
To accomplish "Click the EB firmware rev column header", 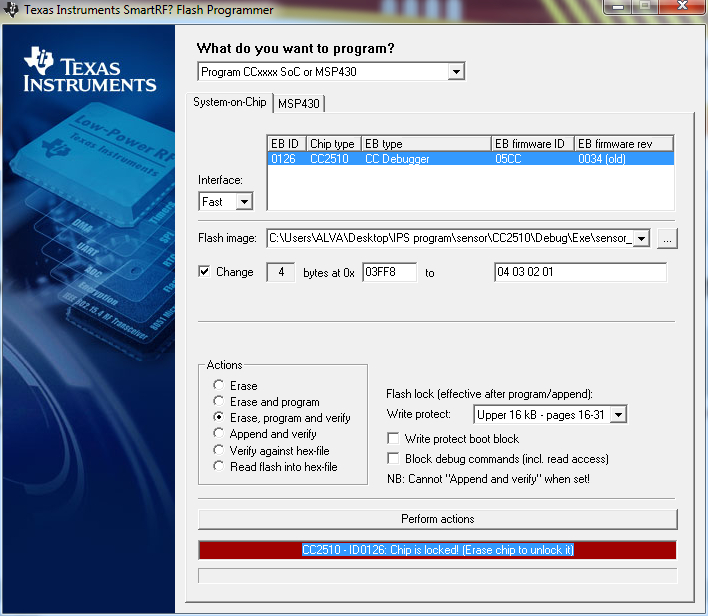I will (624, 144).
